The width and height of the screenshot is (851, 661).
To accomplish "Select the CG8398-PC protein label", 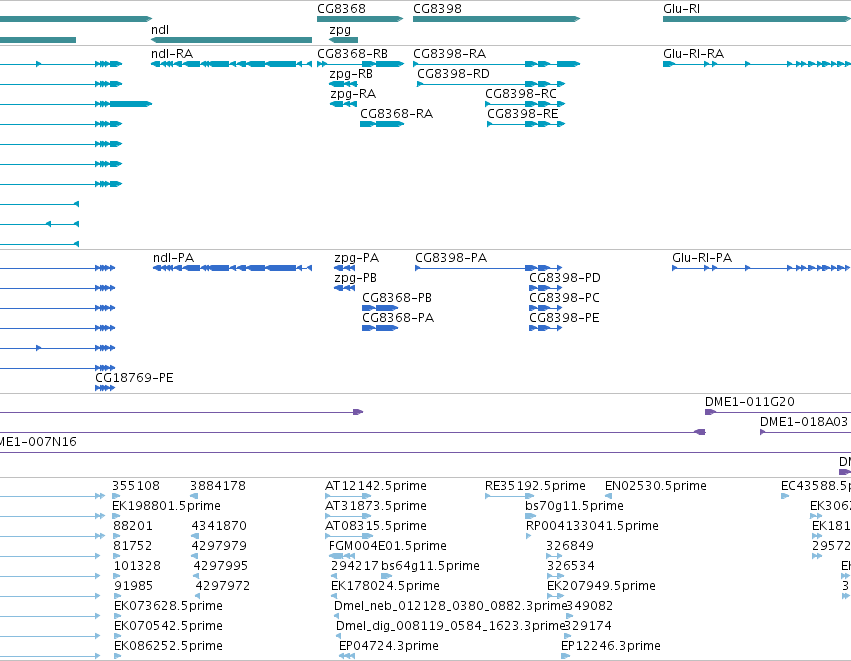I will 564,298.
